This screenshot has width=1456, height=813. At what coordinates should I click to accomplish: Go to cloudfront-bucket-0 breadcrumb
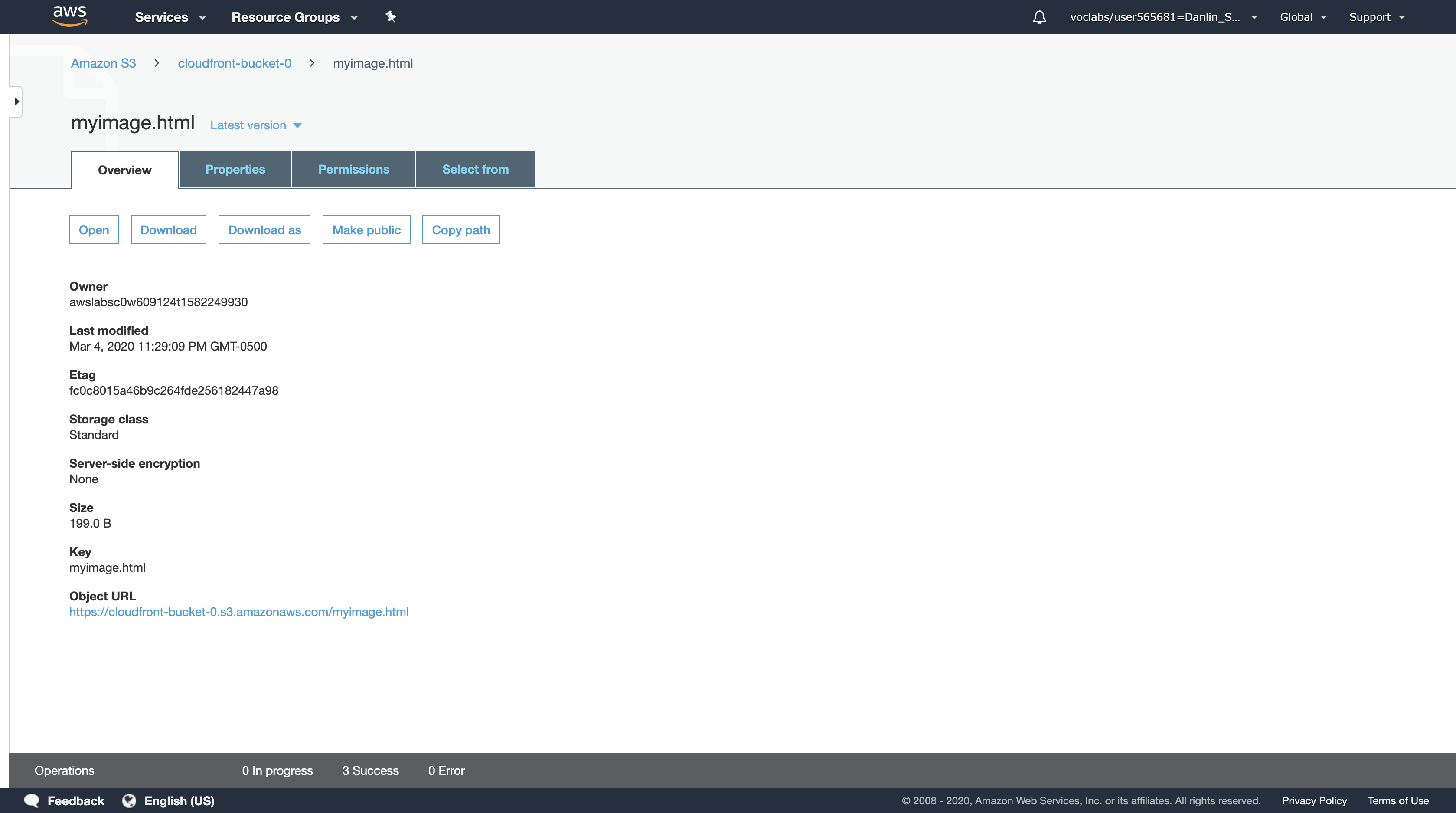point(234,63)
